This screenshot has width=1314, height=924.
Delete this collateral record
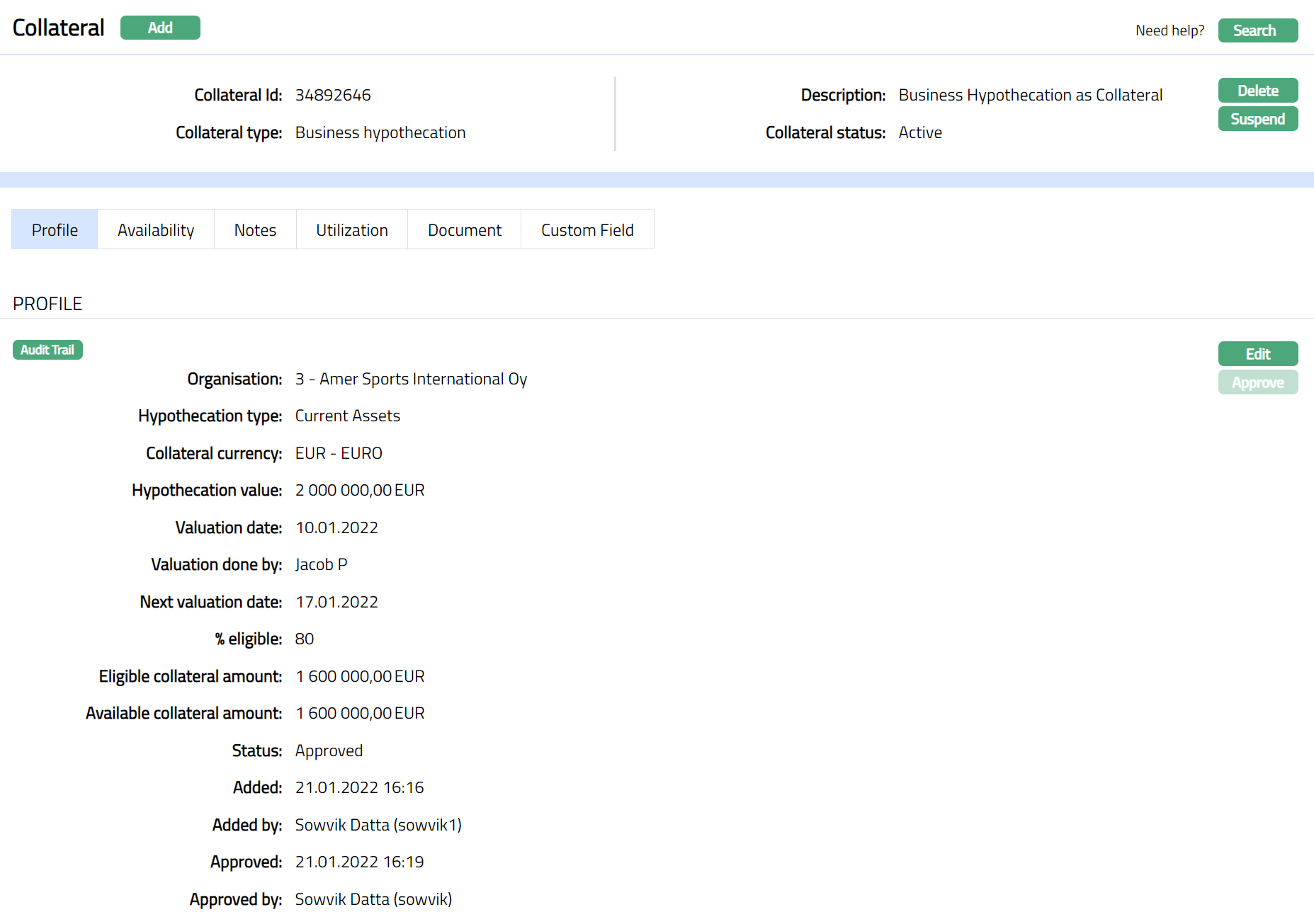[1257, 91]
